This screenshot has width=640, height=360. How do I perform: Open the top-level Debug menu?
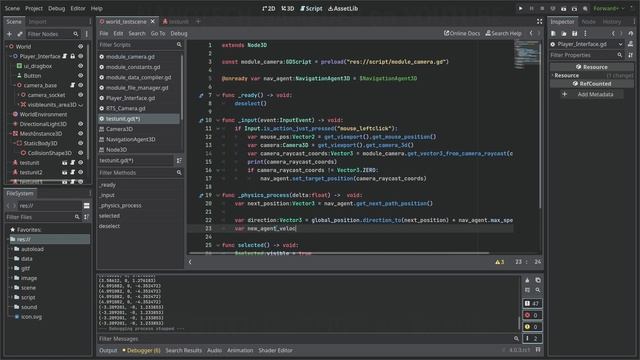point(56,8)
